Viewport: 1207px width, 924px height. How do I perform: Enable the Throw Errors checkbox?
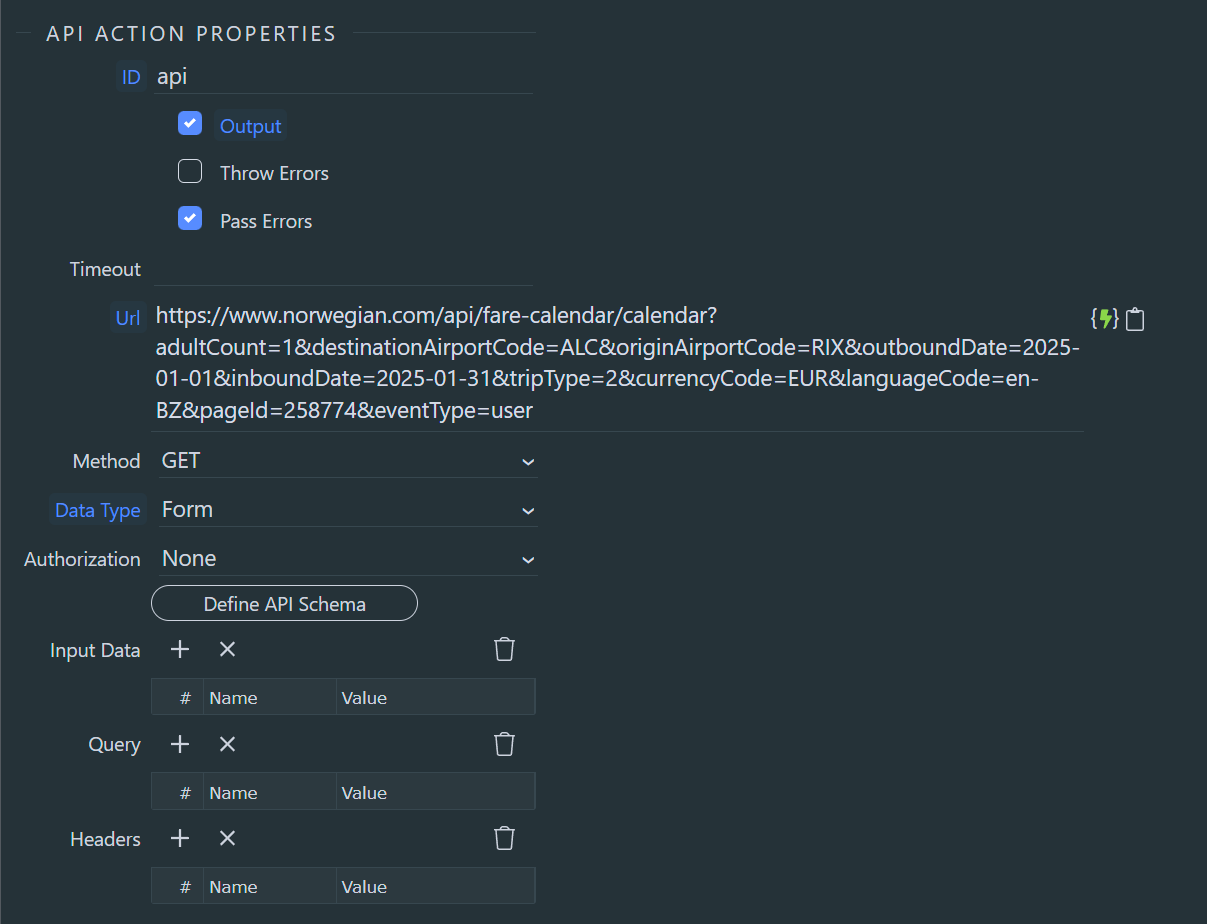pos(190,171)
